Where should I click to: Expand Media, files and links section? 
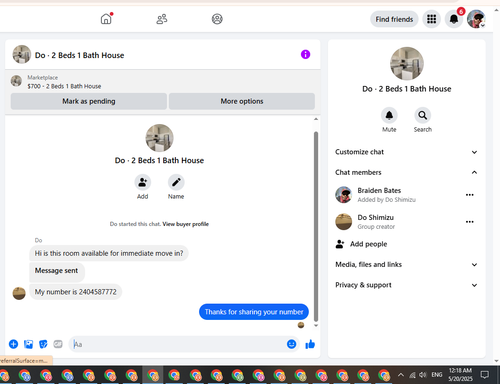406,265
